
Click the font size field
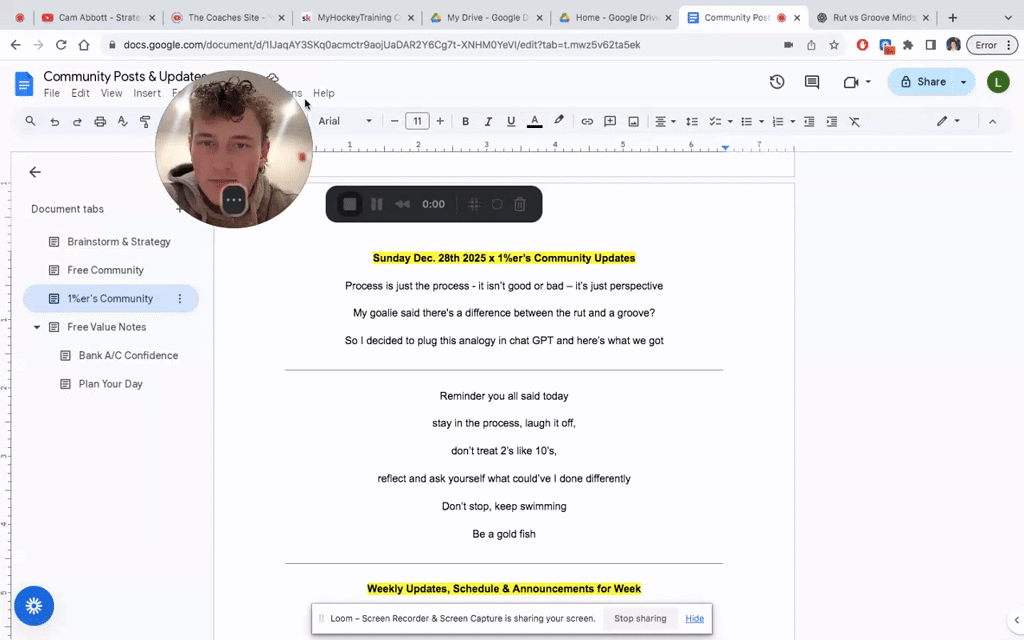tap(417, 121)
